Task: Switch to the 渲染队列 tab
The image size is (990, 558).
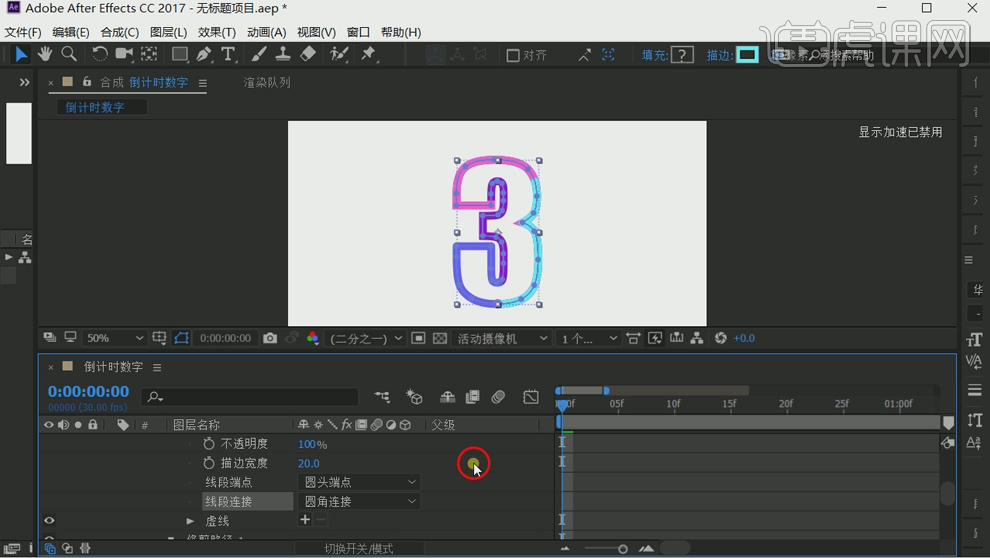Action: tap(267, 83)
